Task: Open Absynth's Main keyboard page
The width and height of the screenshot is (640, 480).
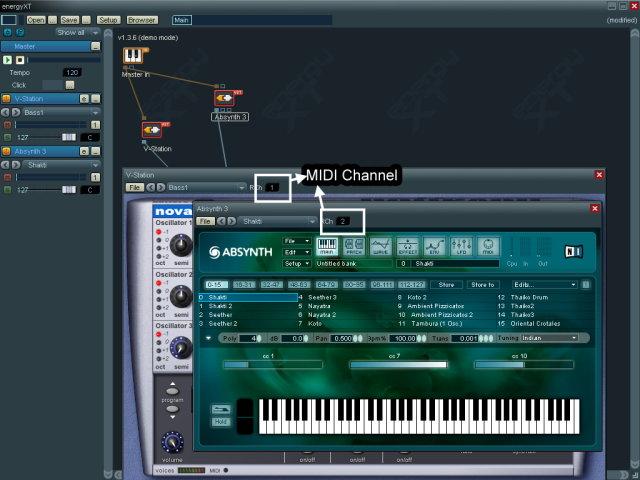Action: [327, 247]
